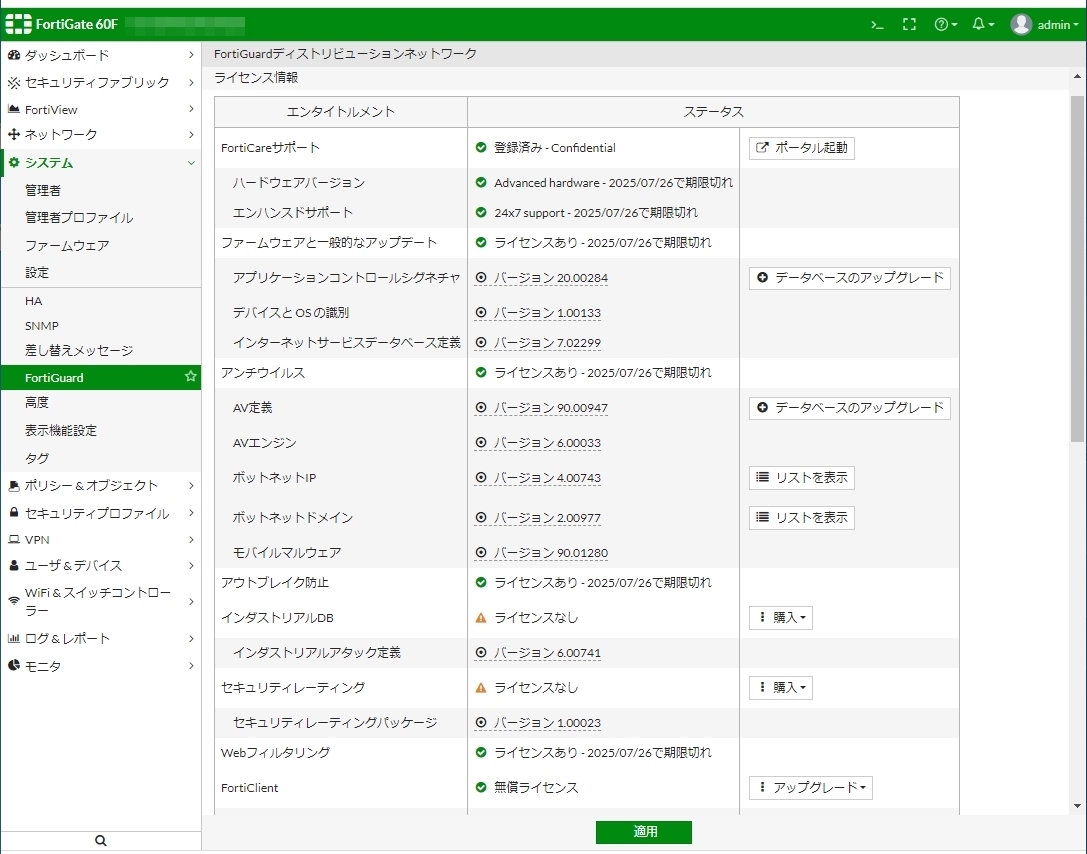Click the scrollbar down arrow
The height and width of the screenshot is (854, 1087).
point(1077,805)
